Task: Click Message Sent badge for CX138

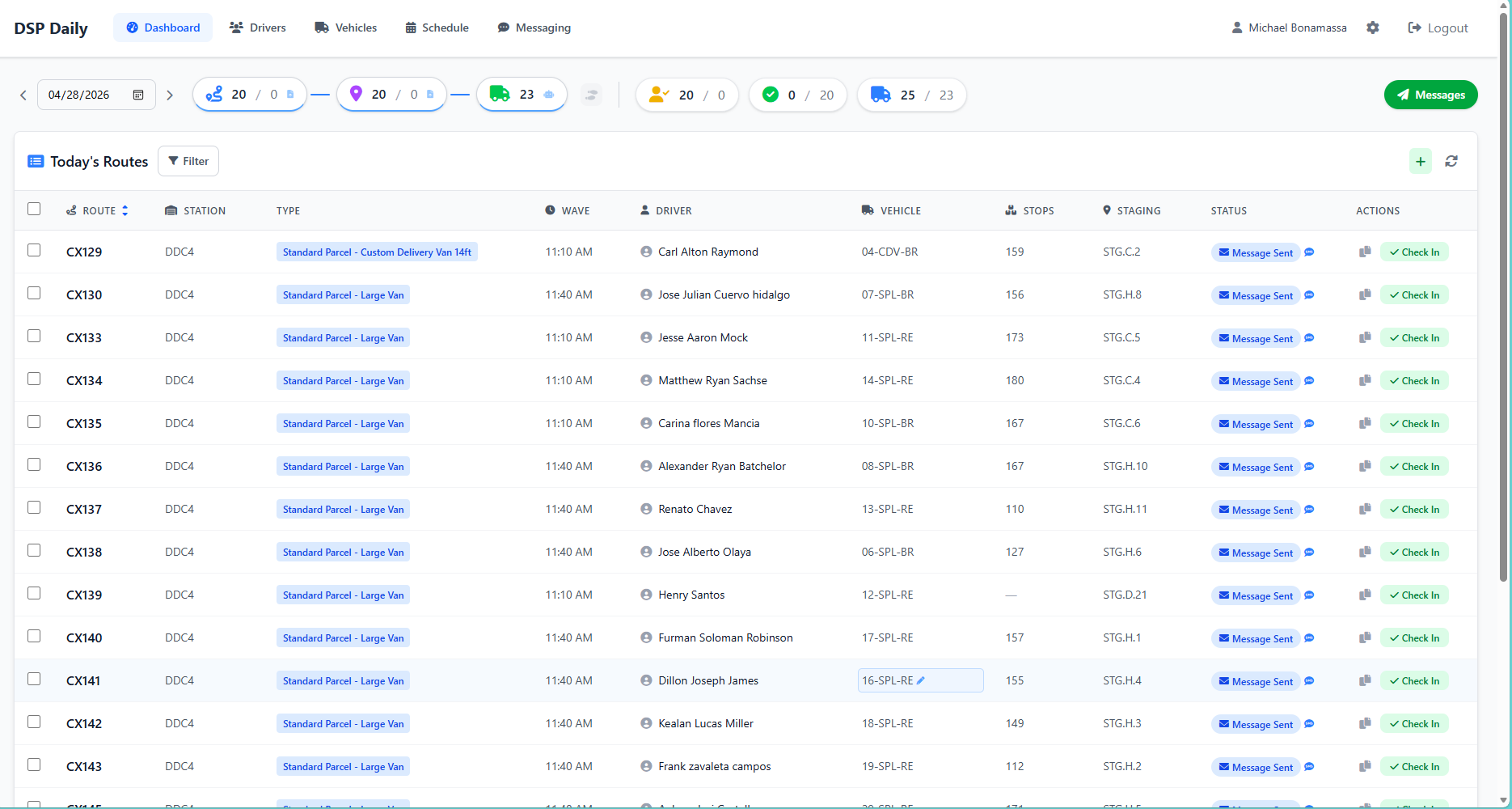Action: 1256,553
